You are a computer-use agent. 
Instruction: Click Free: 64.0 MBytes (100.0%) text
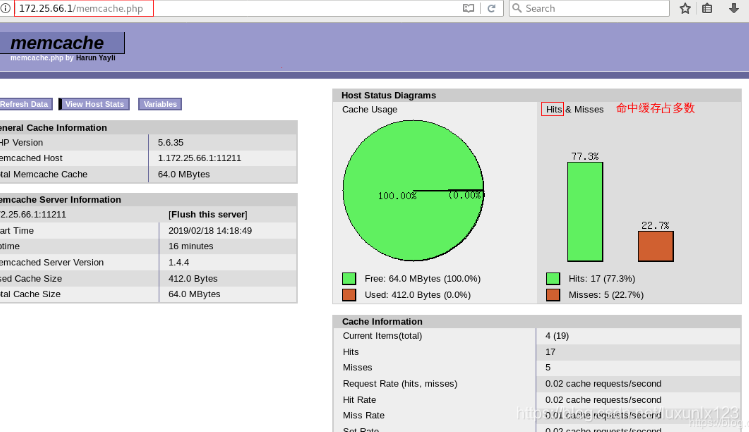pyautogui.click(x=422, y=279)
